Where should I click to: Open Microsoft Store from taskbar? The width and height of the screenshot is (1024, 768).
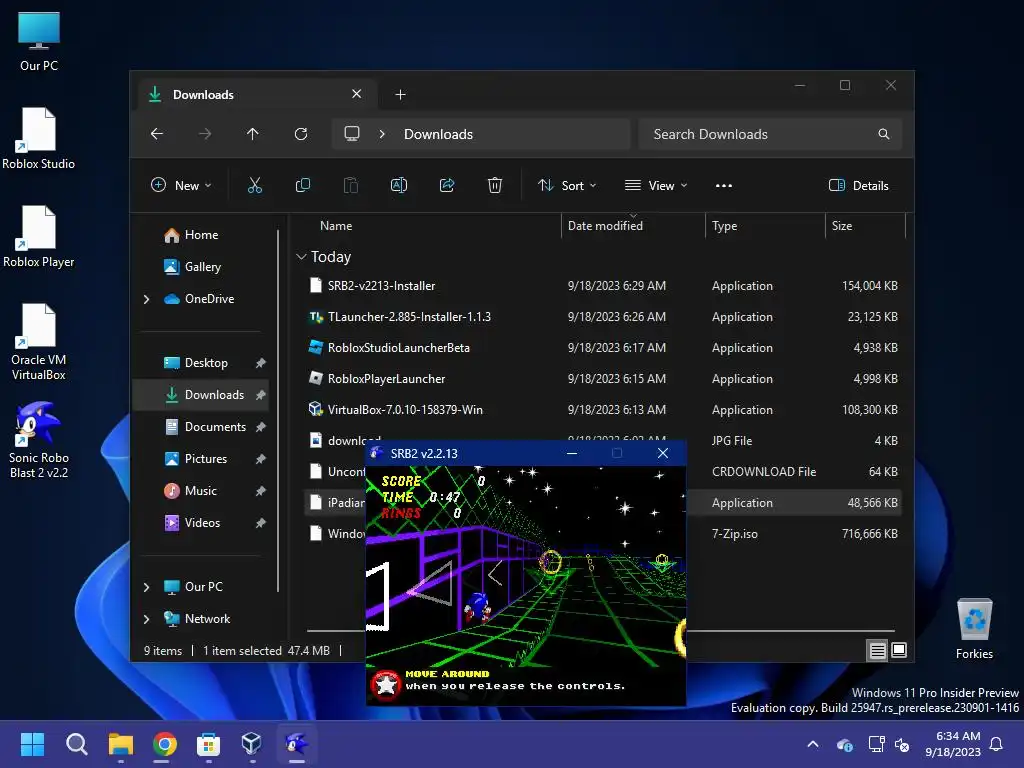(x=208, y=744)
